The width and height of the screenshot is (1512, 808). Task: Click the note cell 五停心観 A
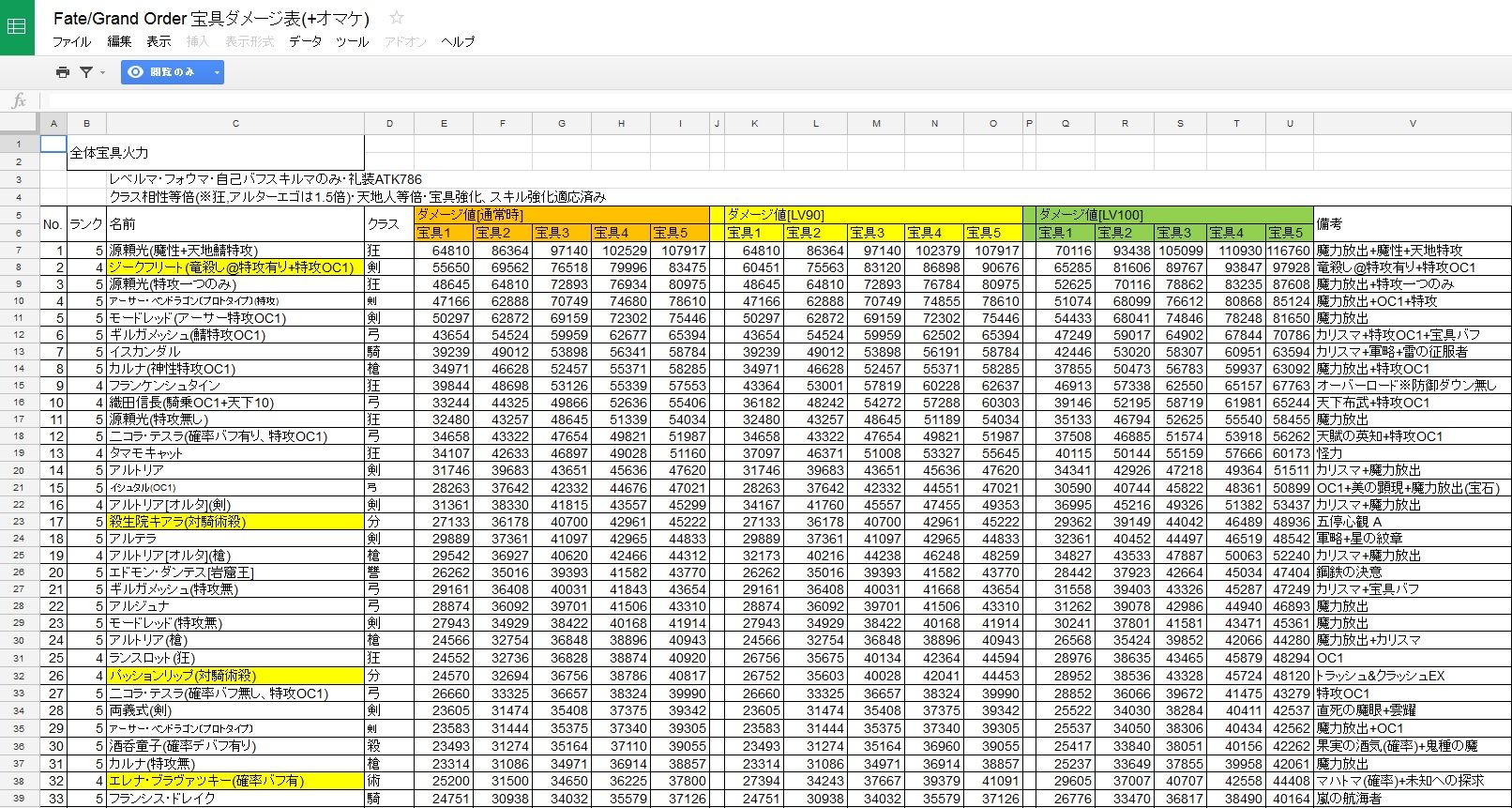(x=1413, y=522)
